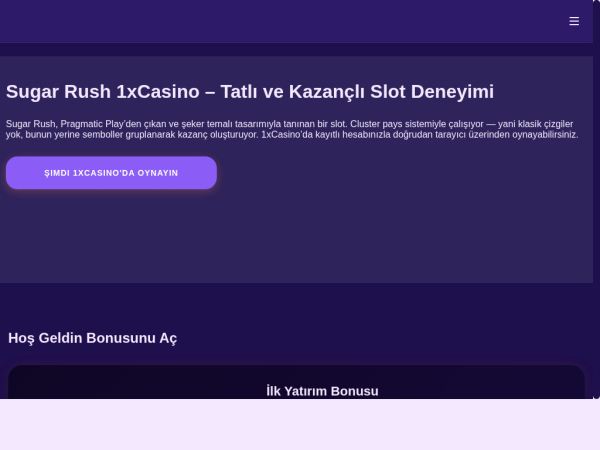Click the İlk Yatırım Bonusu card title
The width and height of the screenshot is (600, 450).
[322, 391]
